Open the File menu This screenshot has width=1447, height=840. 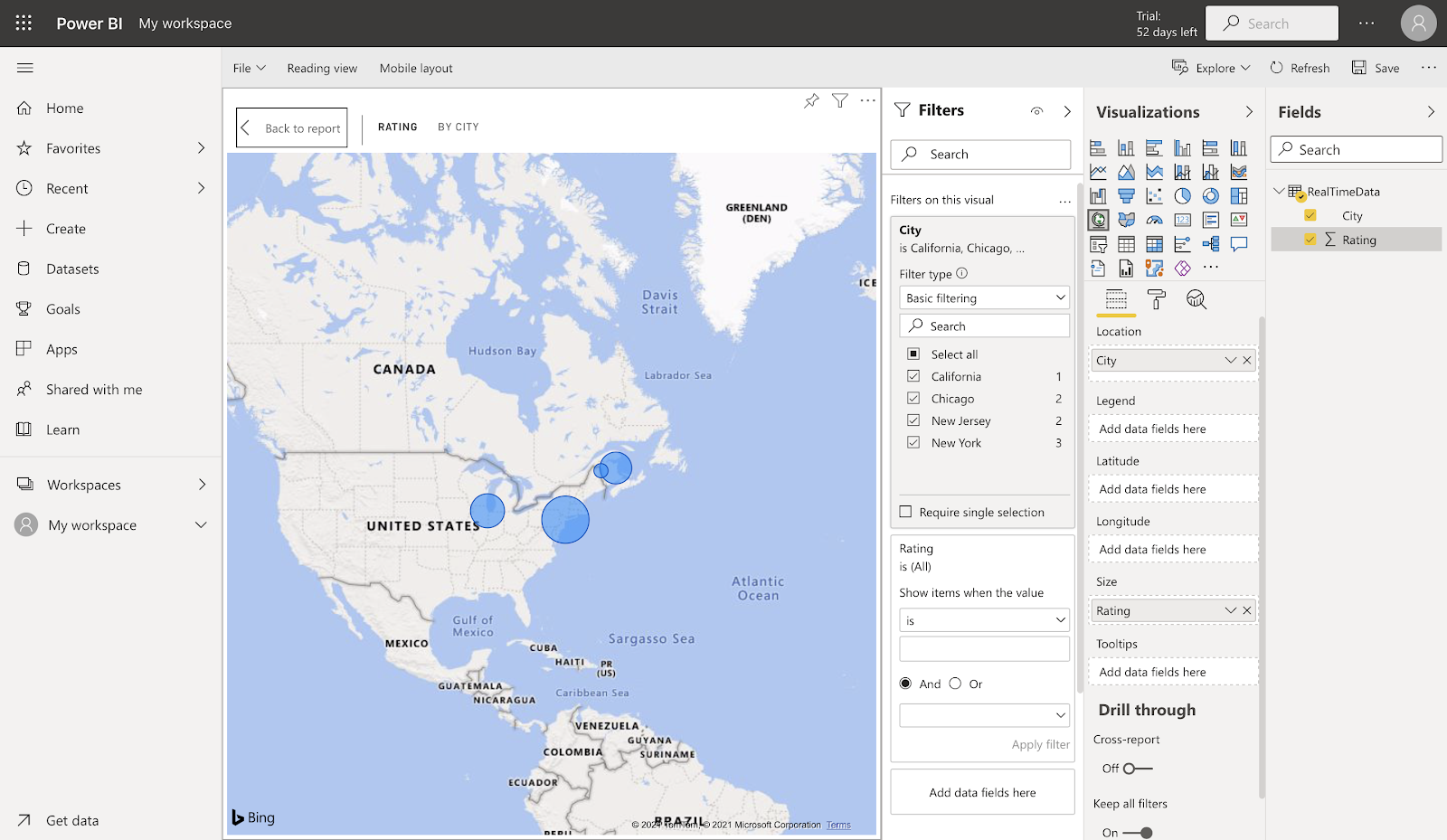tap(249, 68)
